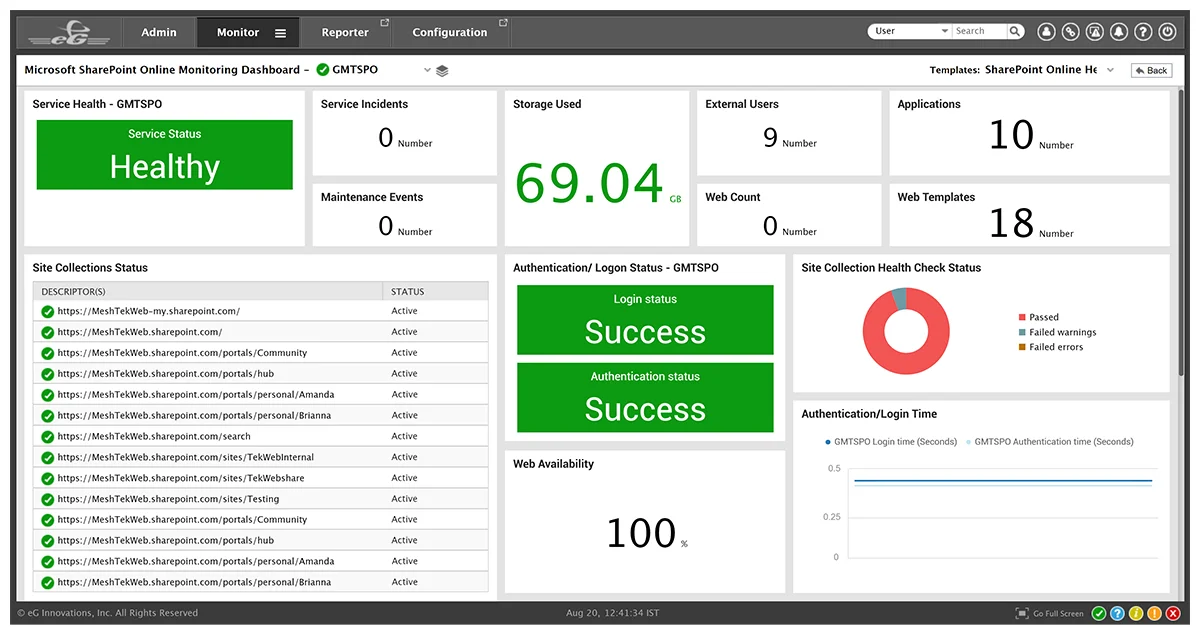1200x634 pixels.
Task: Open the Reporter tab
Action: tap(345, 32)
